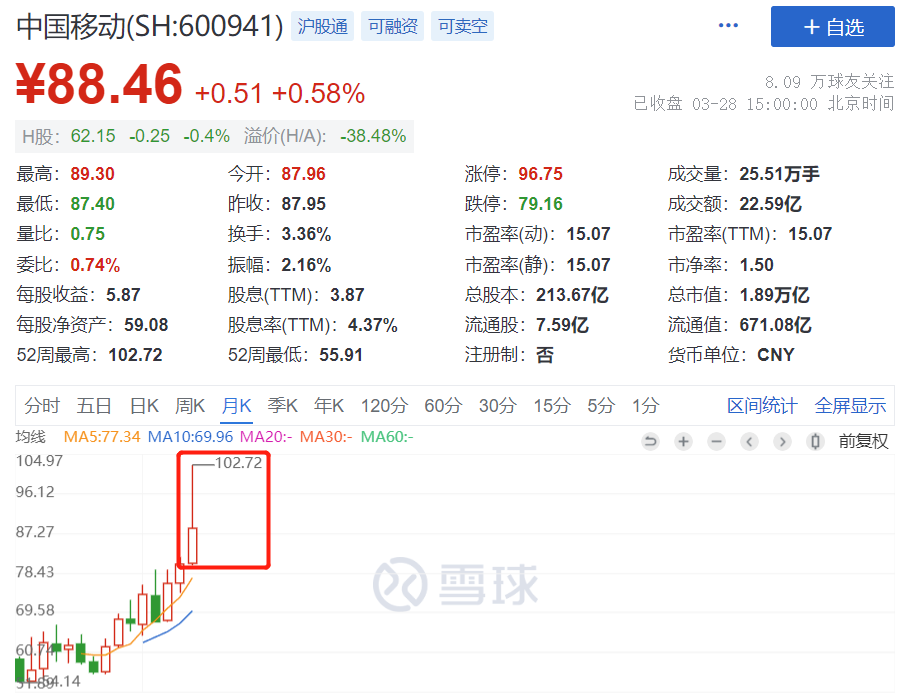Screen dimensions: 906x693
Task: Click the MA30 moving average label
Action: pyautogui.click(x=326, y=436)
